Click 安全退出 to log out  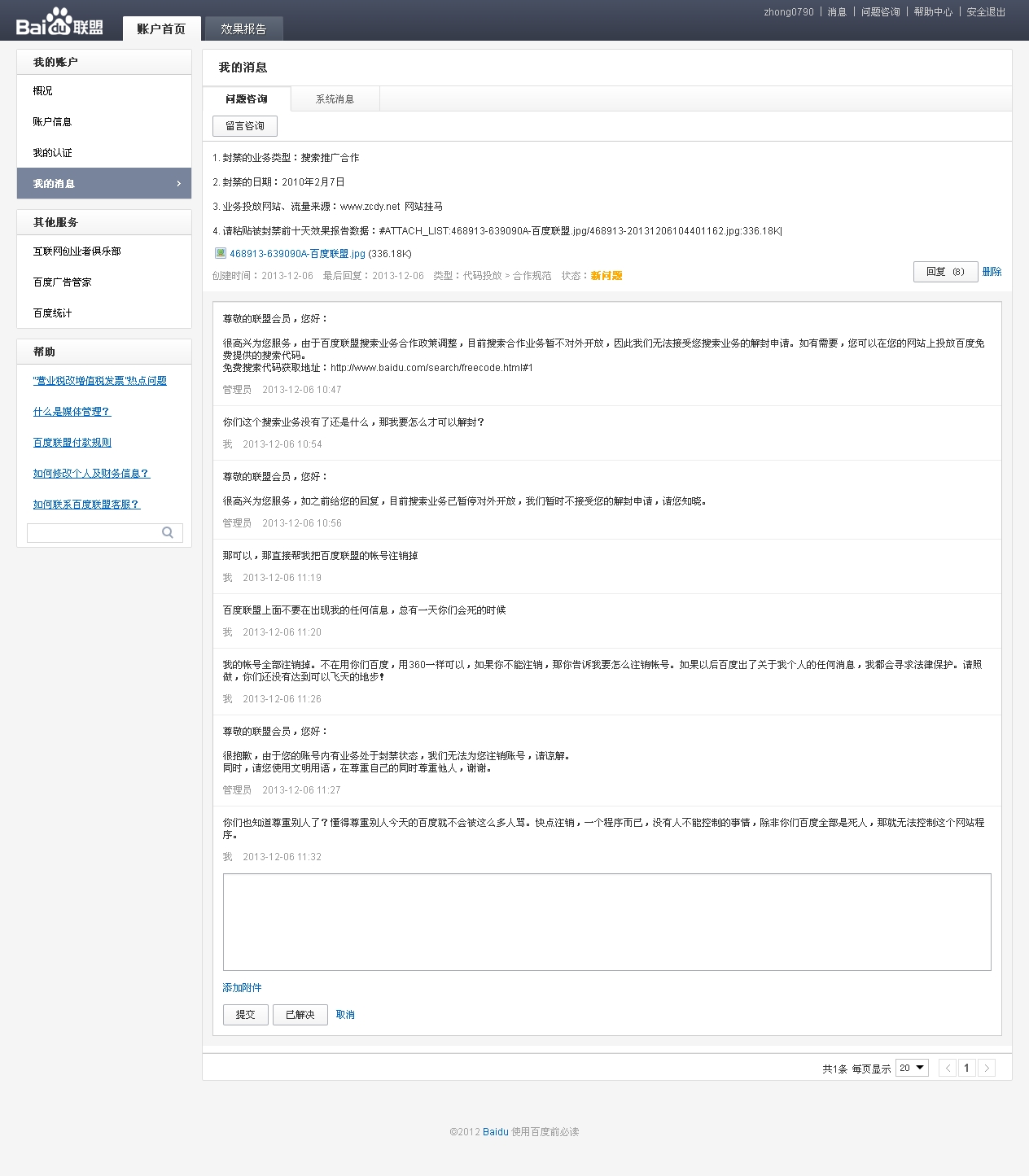coord(986,12)
